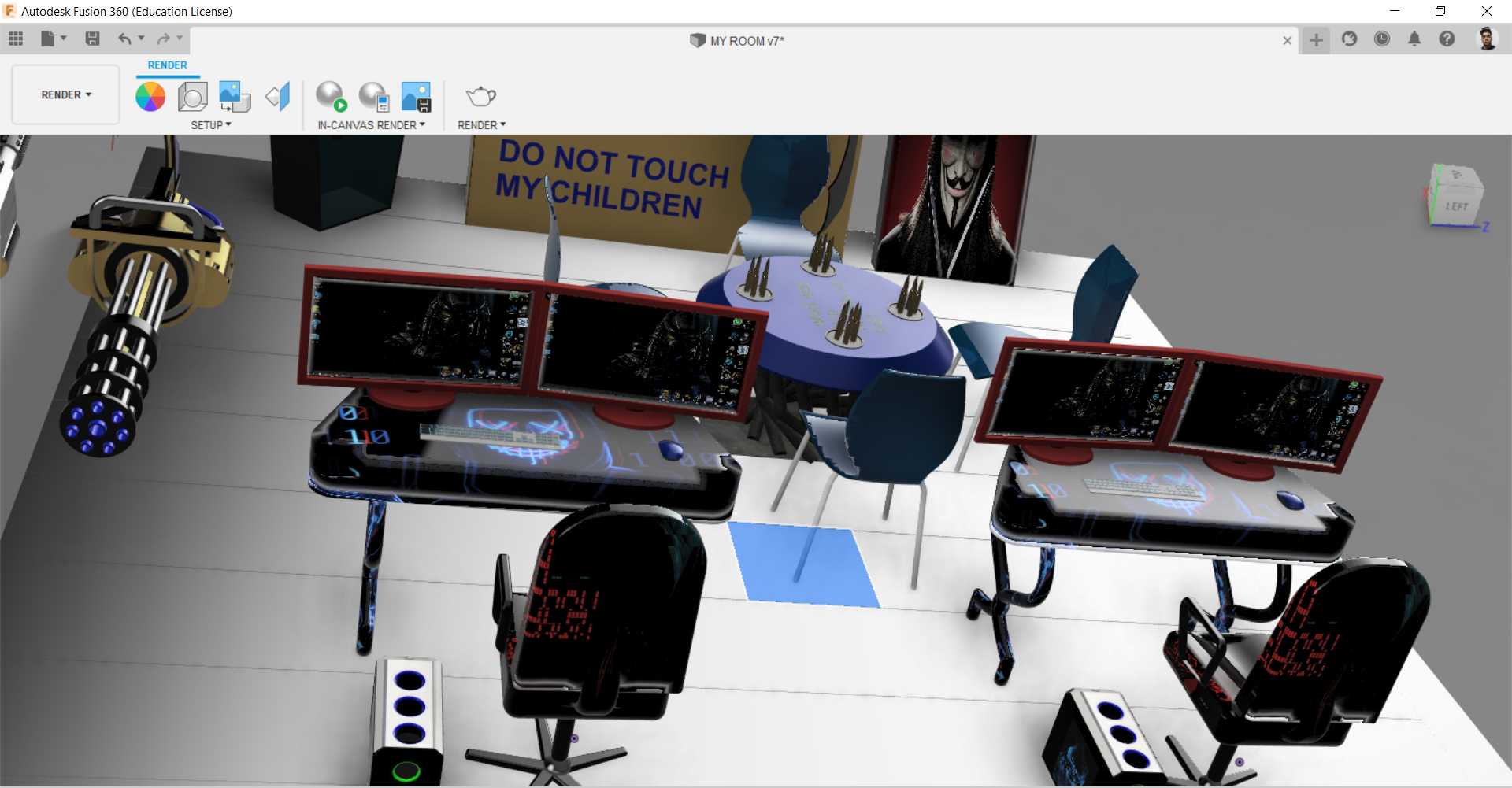
Task: Open the File icon dropdown arrow
Action: click(64, 38)
